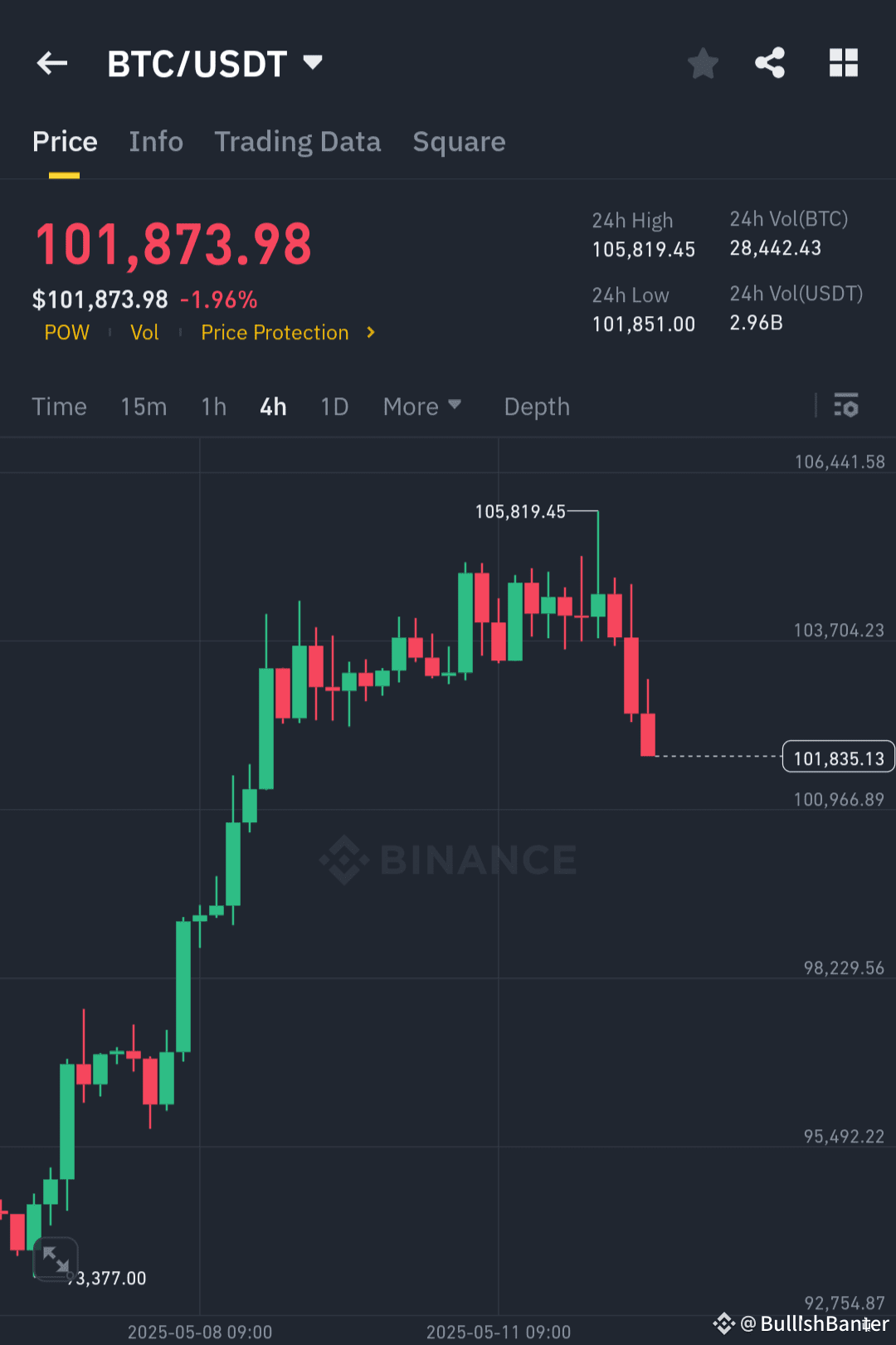This screenshot has height=1345, width=896.
Task: Open chart settings icon beside Depth
Action: click(x=846, y=407)
